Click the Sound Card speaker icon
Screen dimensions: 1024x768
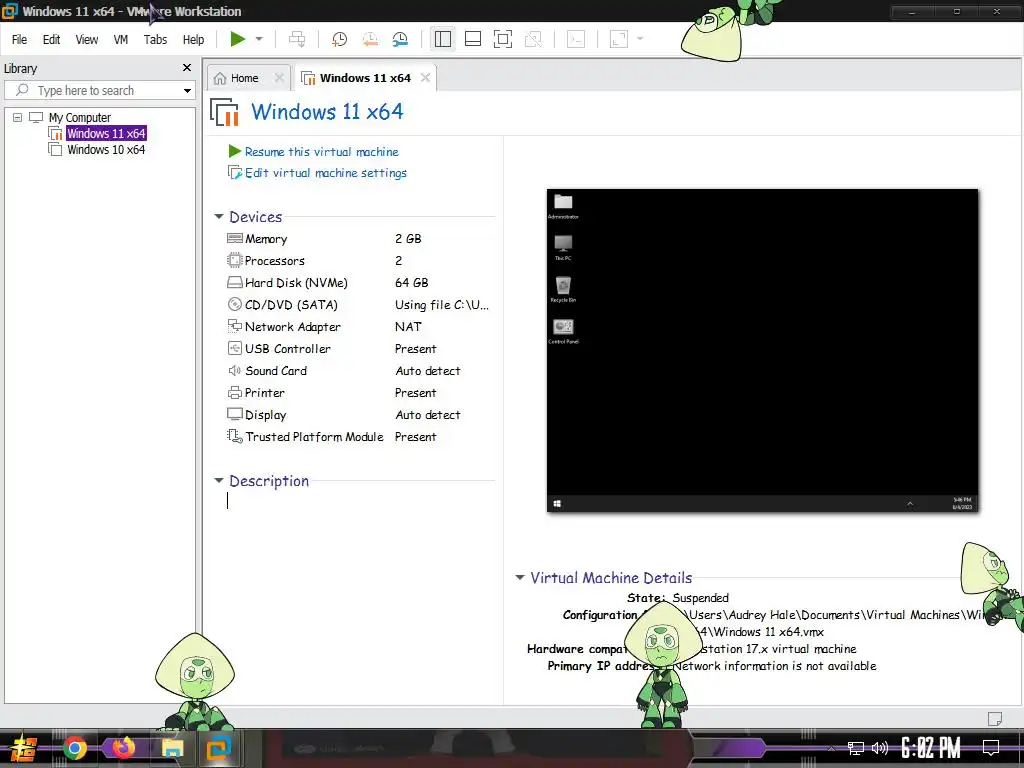[234, 370]
